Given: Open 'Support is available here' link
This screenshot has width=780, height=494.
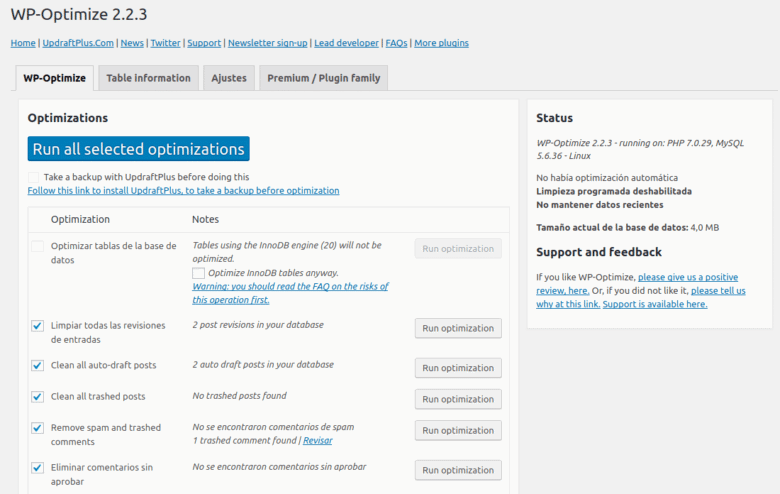Looking at the screenshot, I should pos(655,304).
